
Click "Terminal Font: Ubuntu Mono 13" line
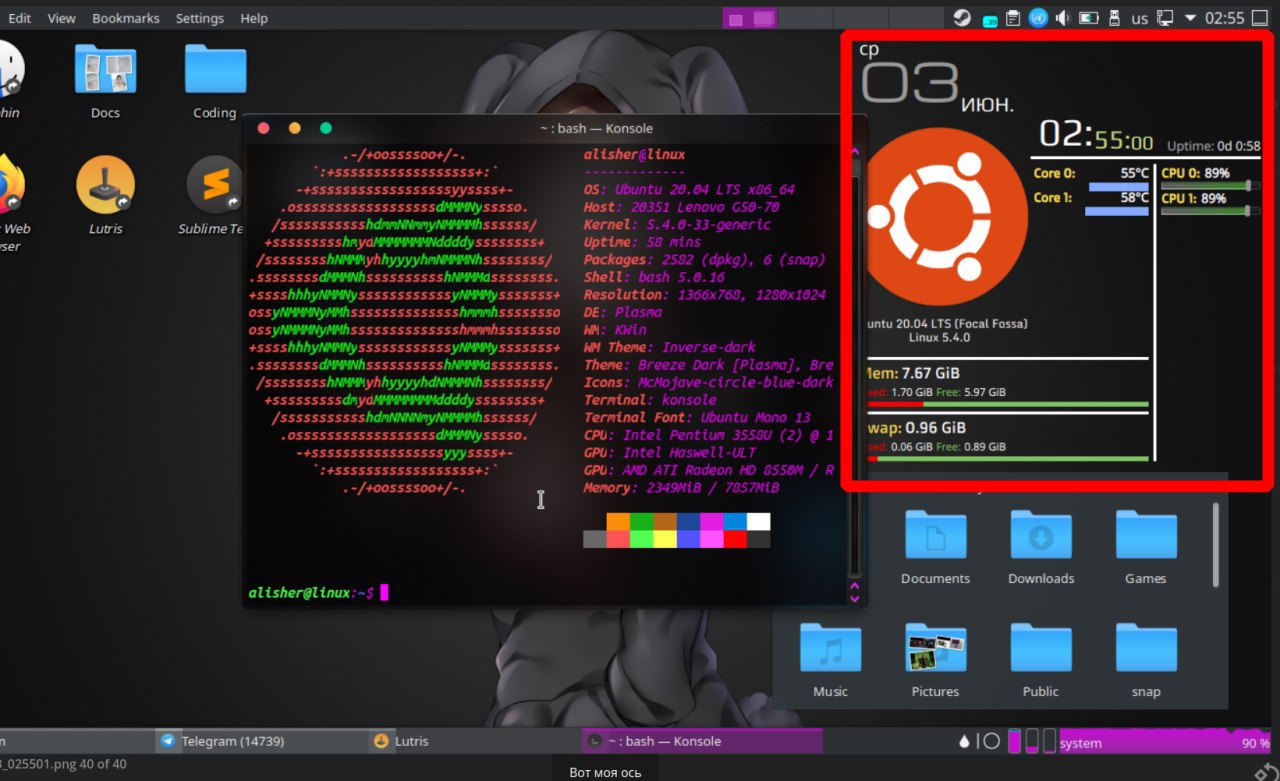[x=697, y=417]
